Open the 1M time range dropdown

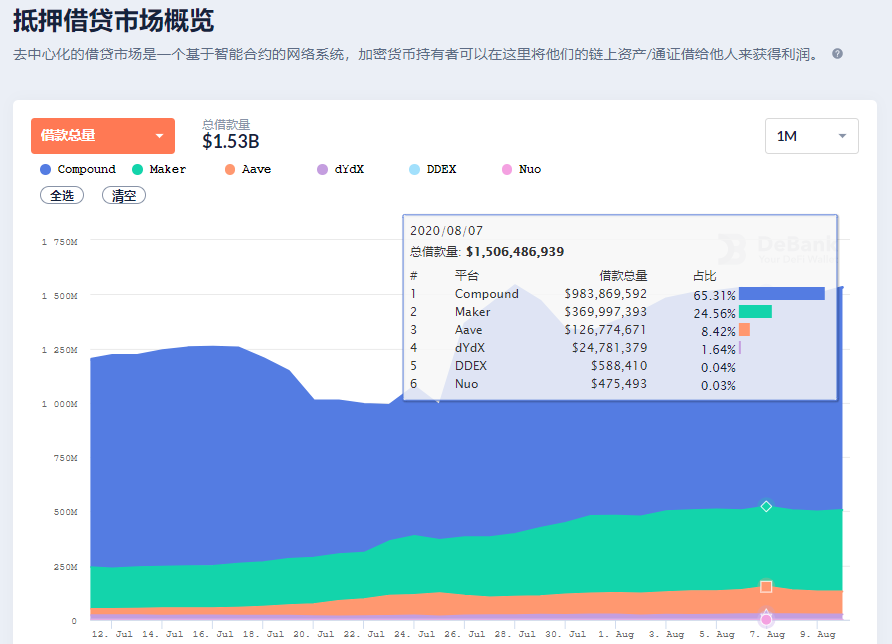click(812, 136)
